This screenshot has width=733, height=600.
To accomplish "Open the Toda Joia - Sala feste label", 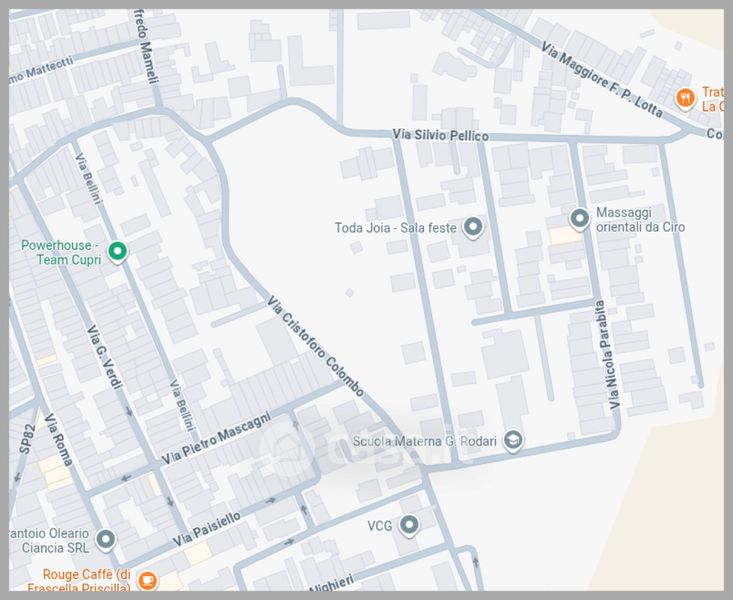I will click(395, 228).
